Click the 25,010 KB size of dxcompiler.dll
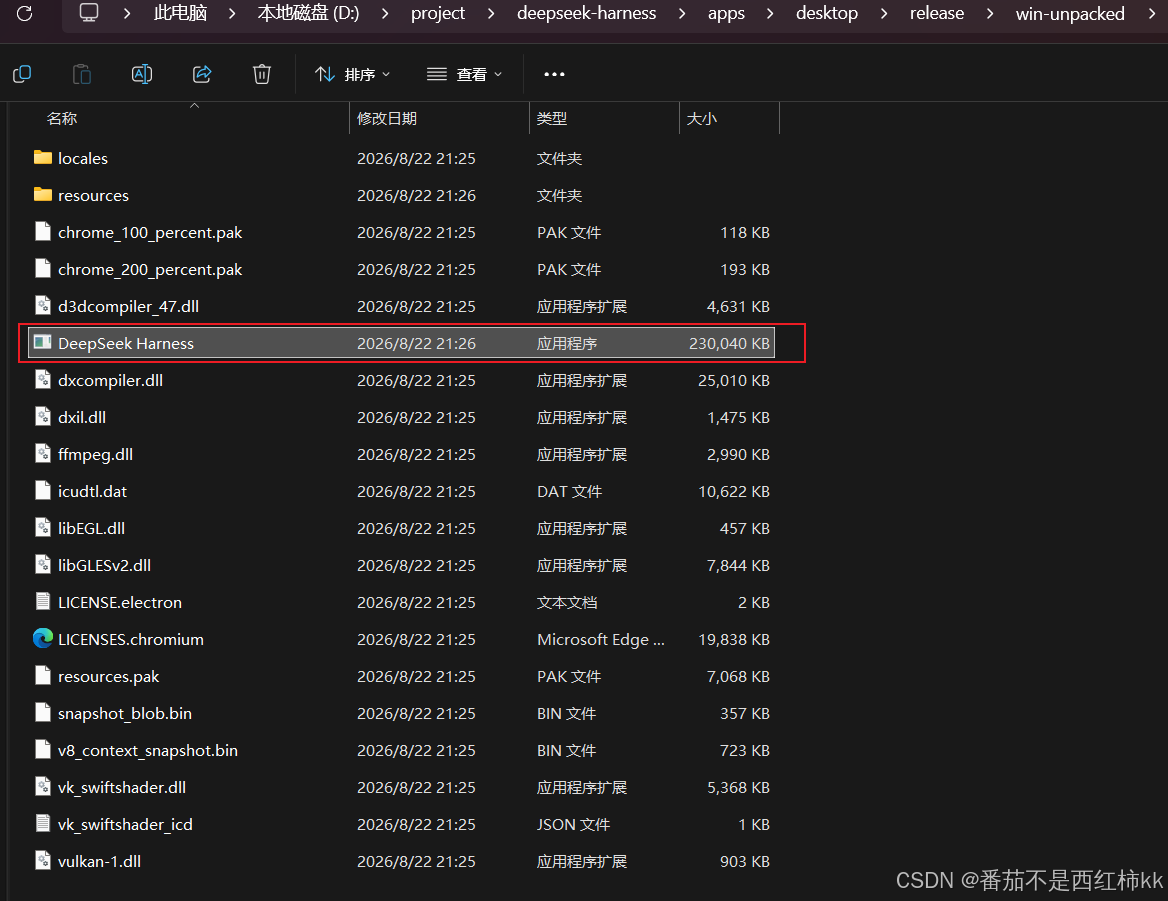The width and height of the screenshot is (1168, 901). [734, 381]
